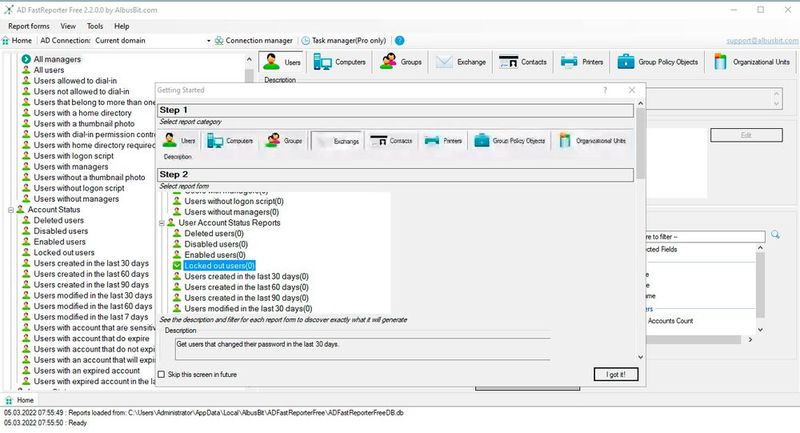Click Group Policy Objects in Getting Started dialog
The width and height of the screenshot is (800, 433).
509,140
